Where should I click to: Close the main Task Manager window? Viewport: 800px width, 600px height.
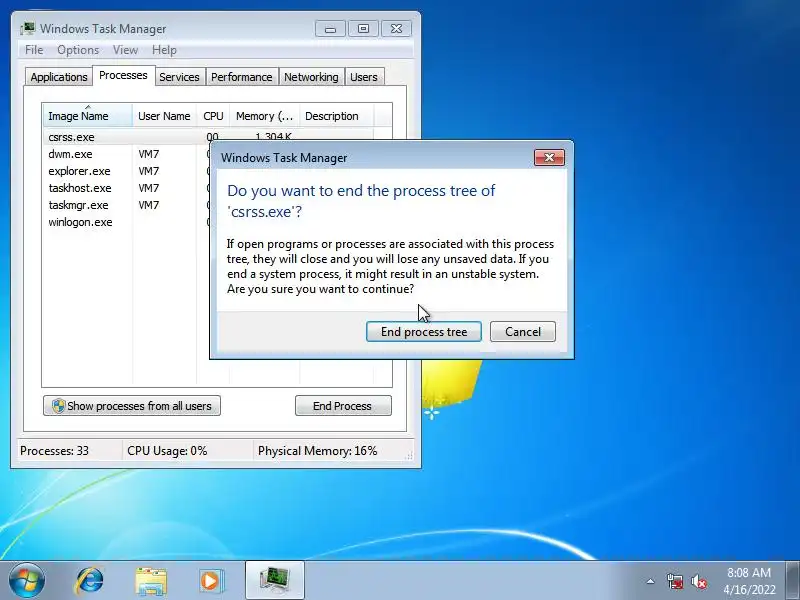396,29
